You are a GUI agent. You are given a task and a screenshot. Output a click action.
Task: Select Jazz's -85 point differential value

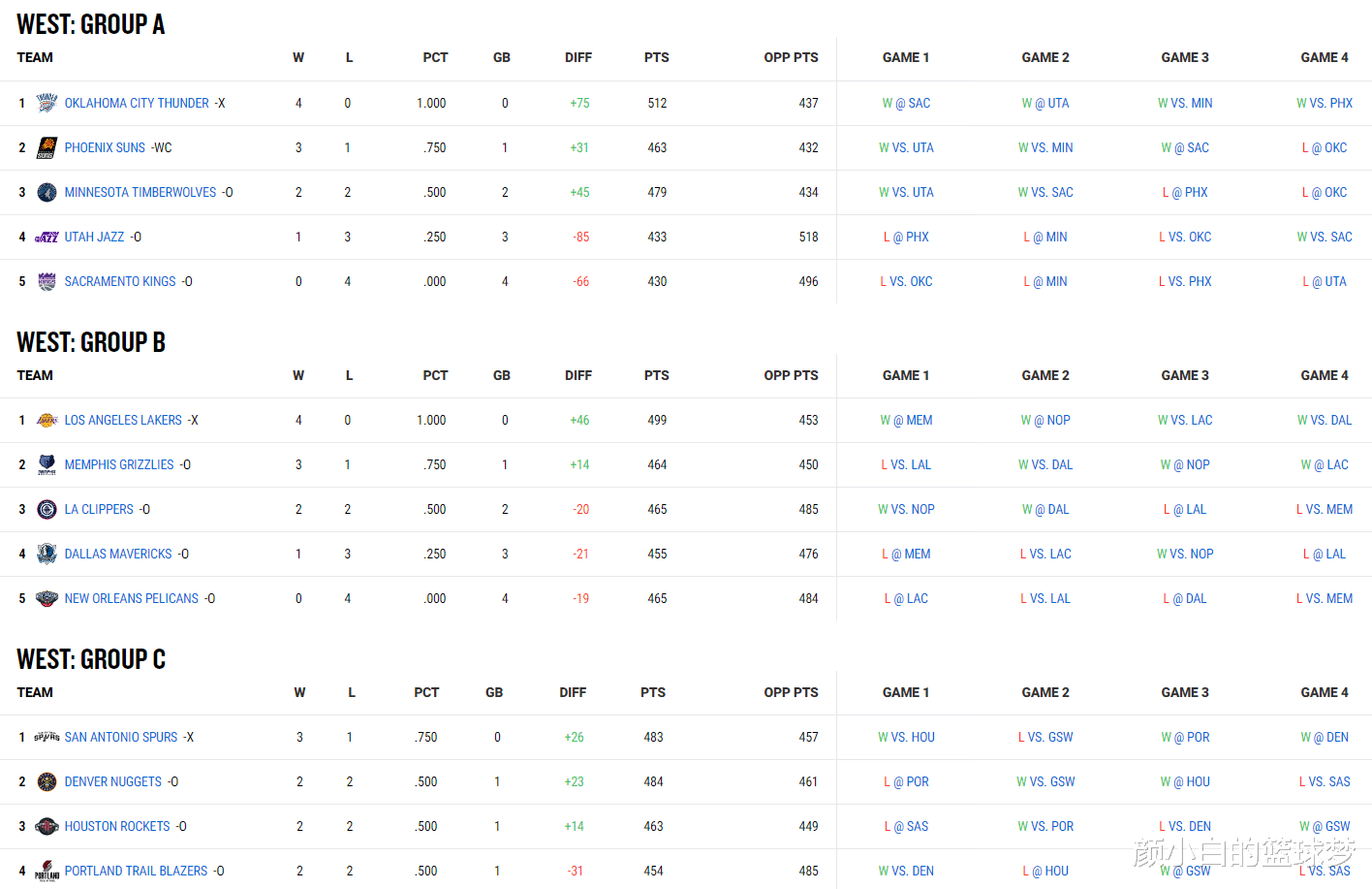coord(580,237)
